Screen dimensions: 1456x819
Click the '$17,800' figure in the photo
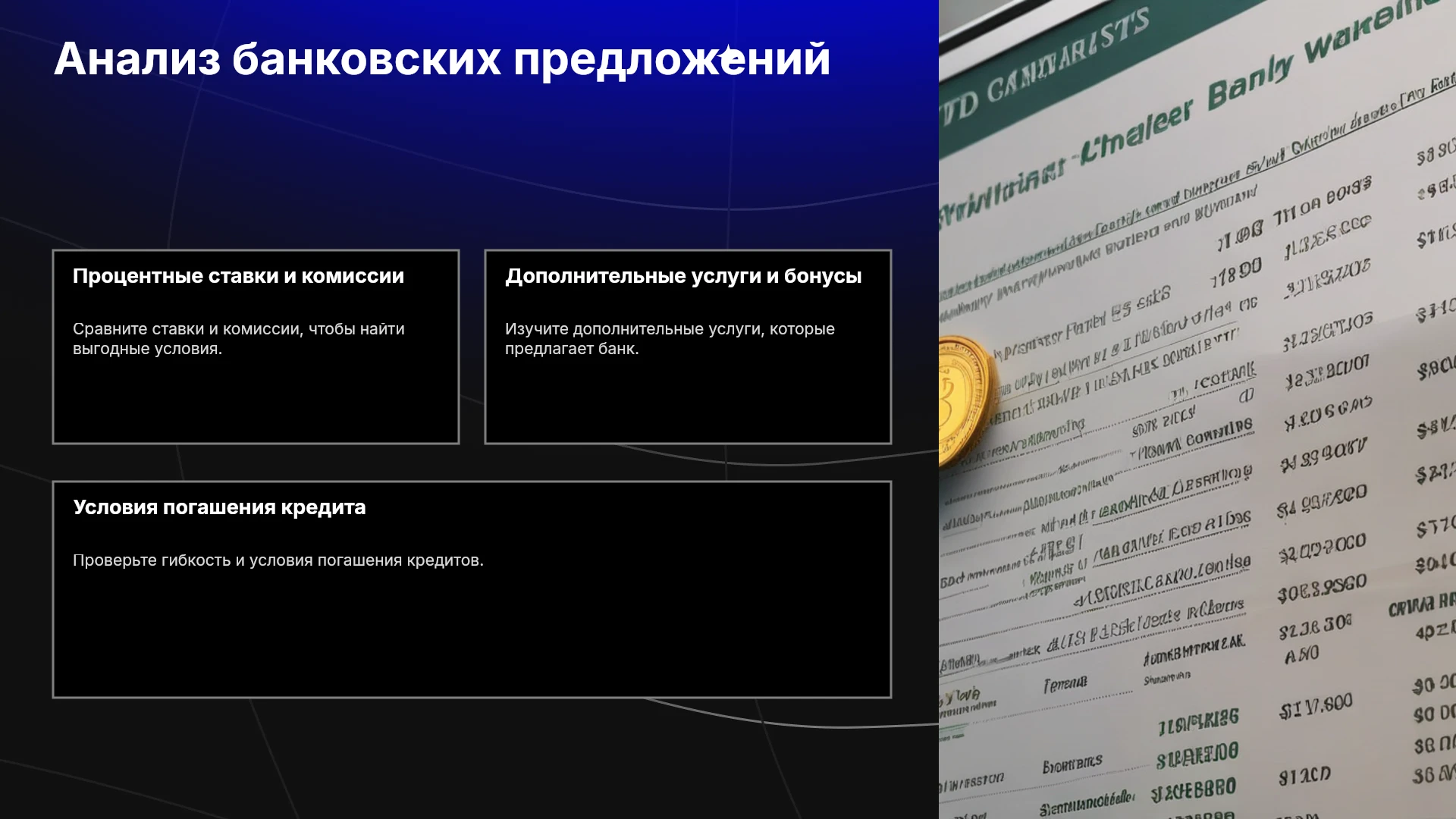[x=1316, y=707]
